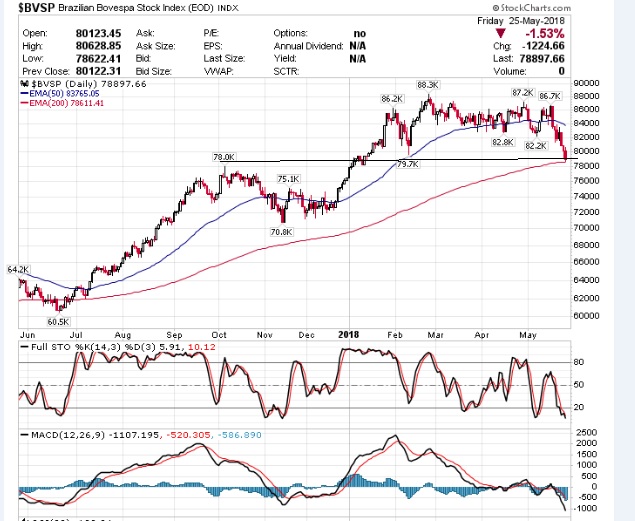Click the SCTR label

(x=286, y=72)
